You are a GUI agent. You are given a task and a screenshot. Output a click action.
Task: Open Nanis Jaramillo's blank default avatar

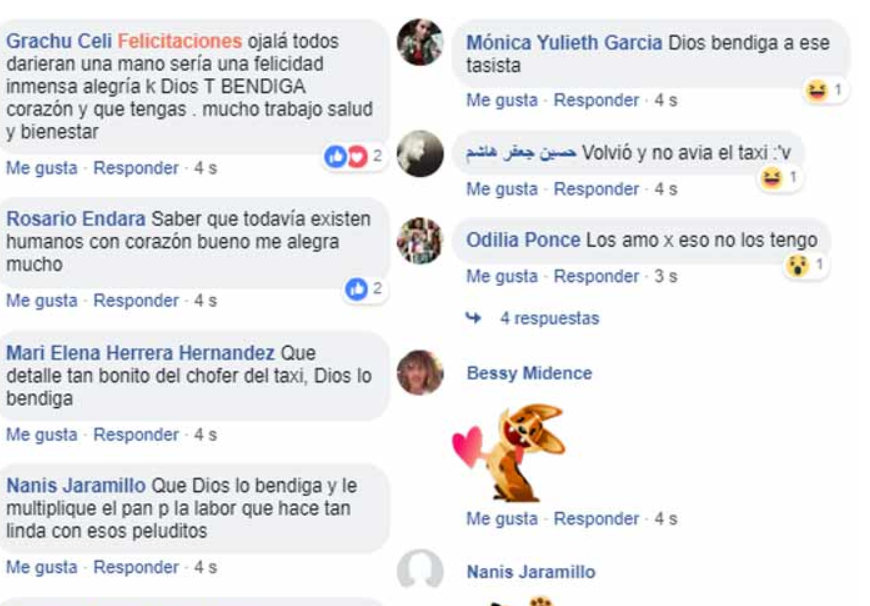pyautogui.click(x=420, y=570)
